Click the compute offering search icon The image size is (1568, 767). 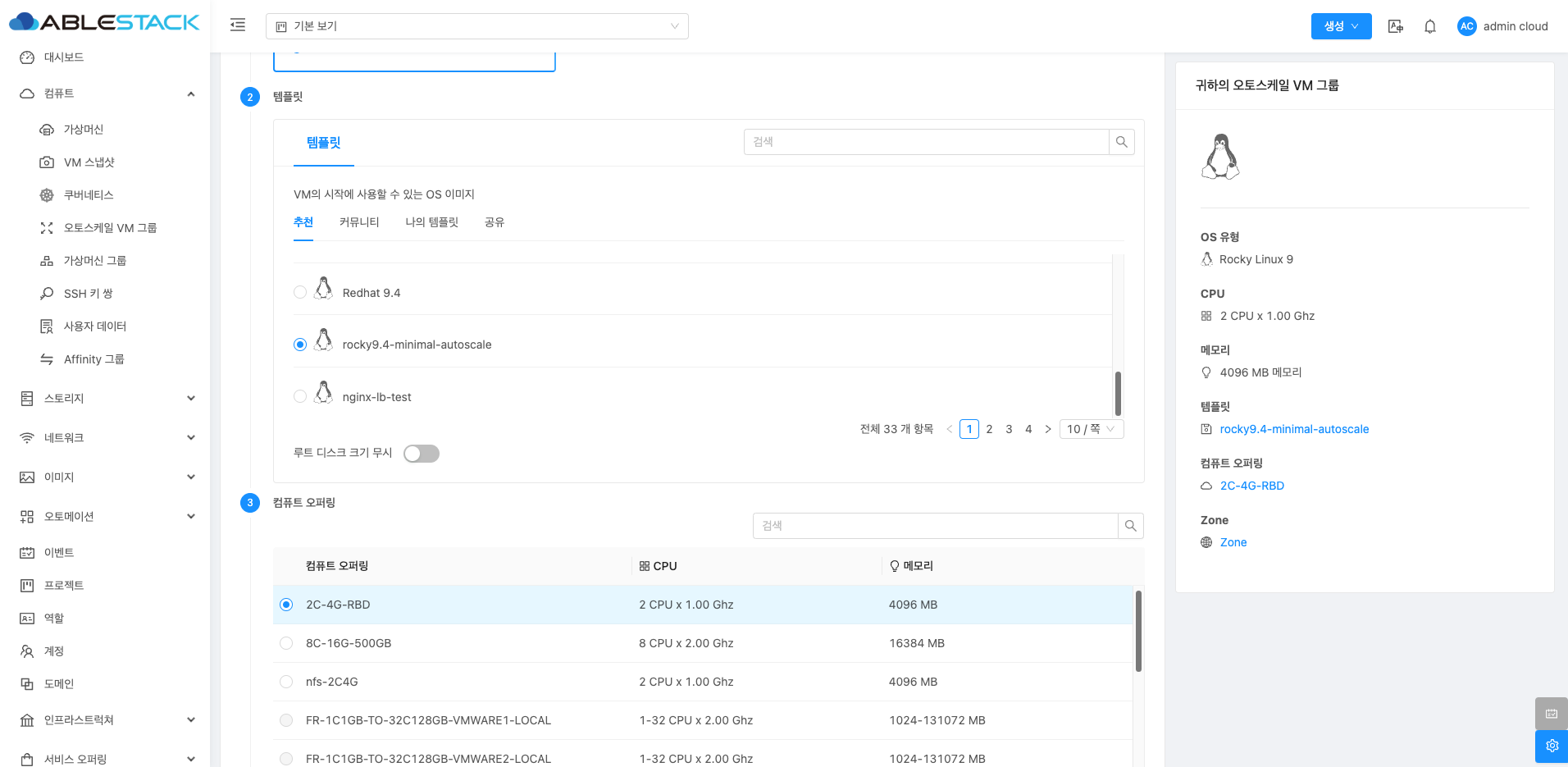pyautogui.click(x=1130, y=526)
